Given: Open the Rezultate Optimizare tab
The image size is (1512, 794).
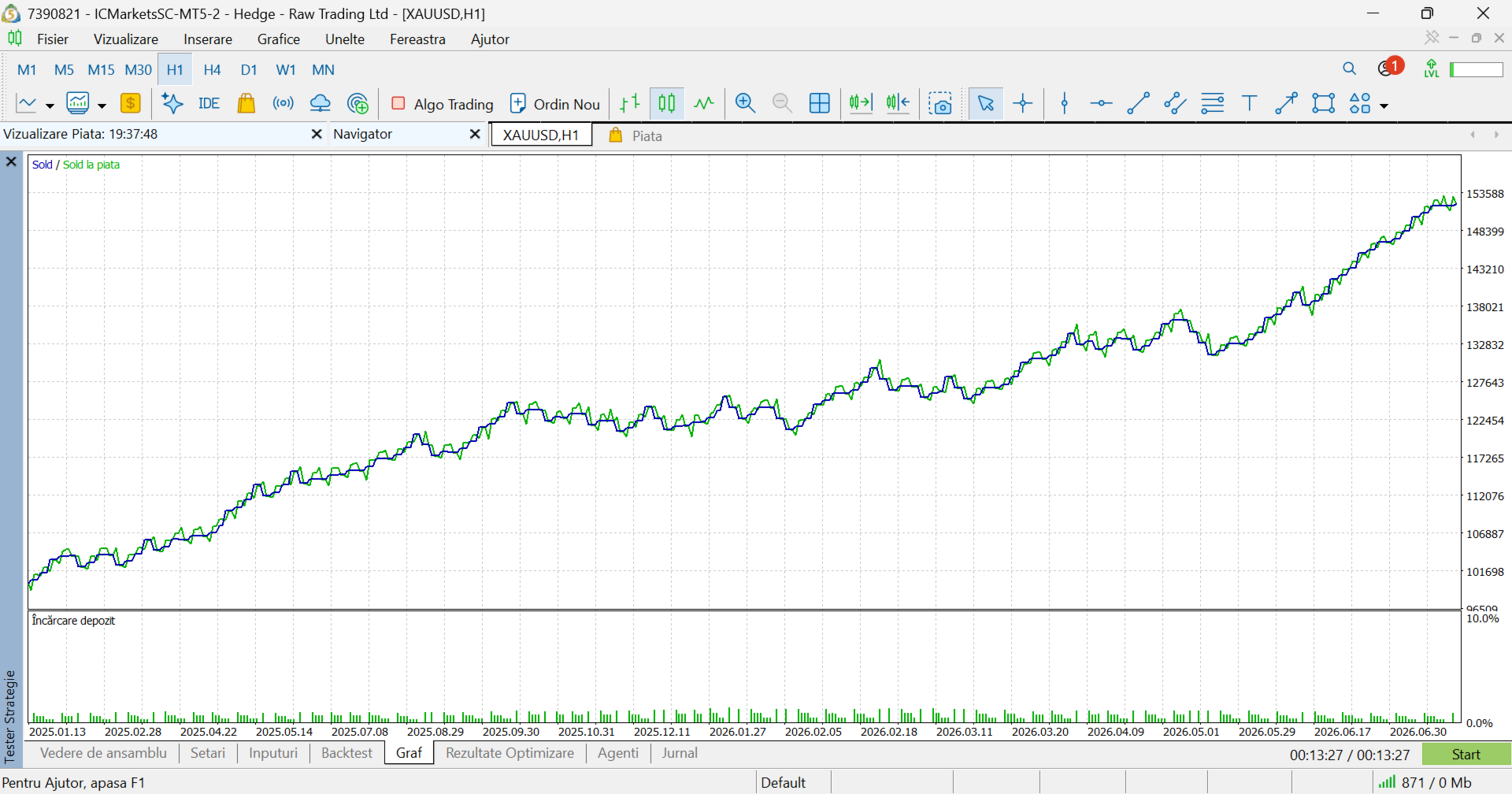Looking at the screenshot, I should click(510, 753).
